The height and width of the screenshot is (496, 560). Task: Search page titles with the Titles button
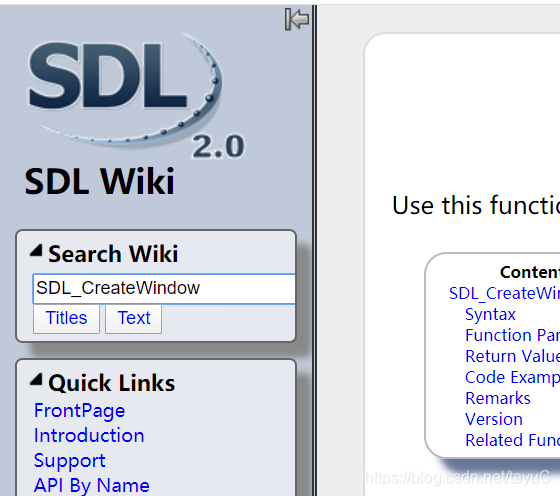[x=66, y=318]
